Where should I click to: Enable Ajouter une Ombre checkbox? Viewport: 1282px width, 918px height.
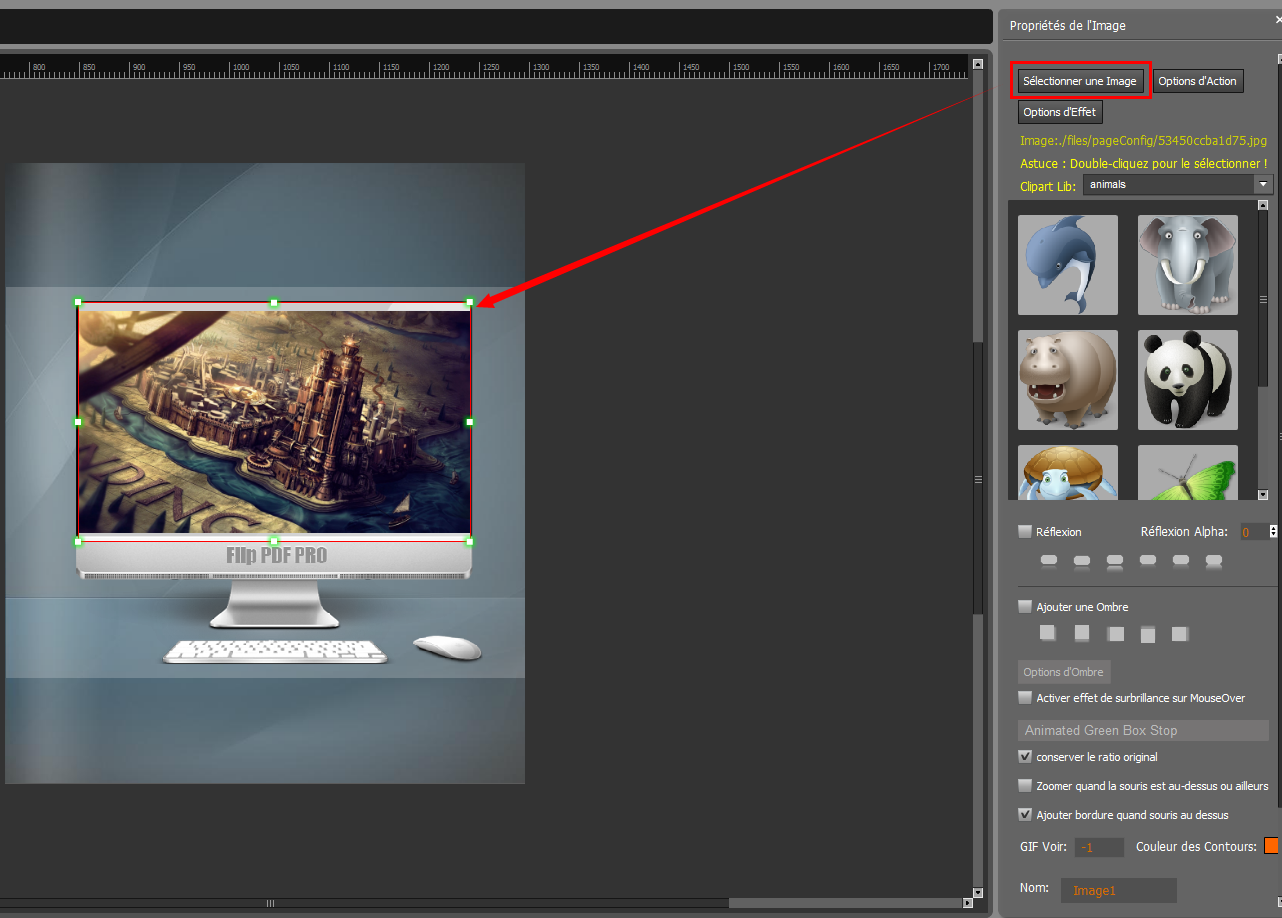(1025, 606)
